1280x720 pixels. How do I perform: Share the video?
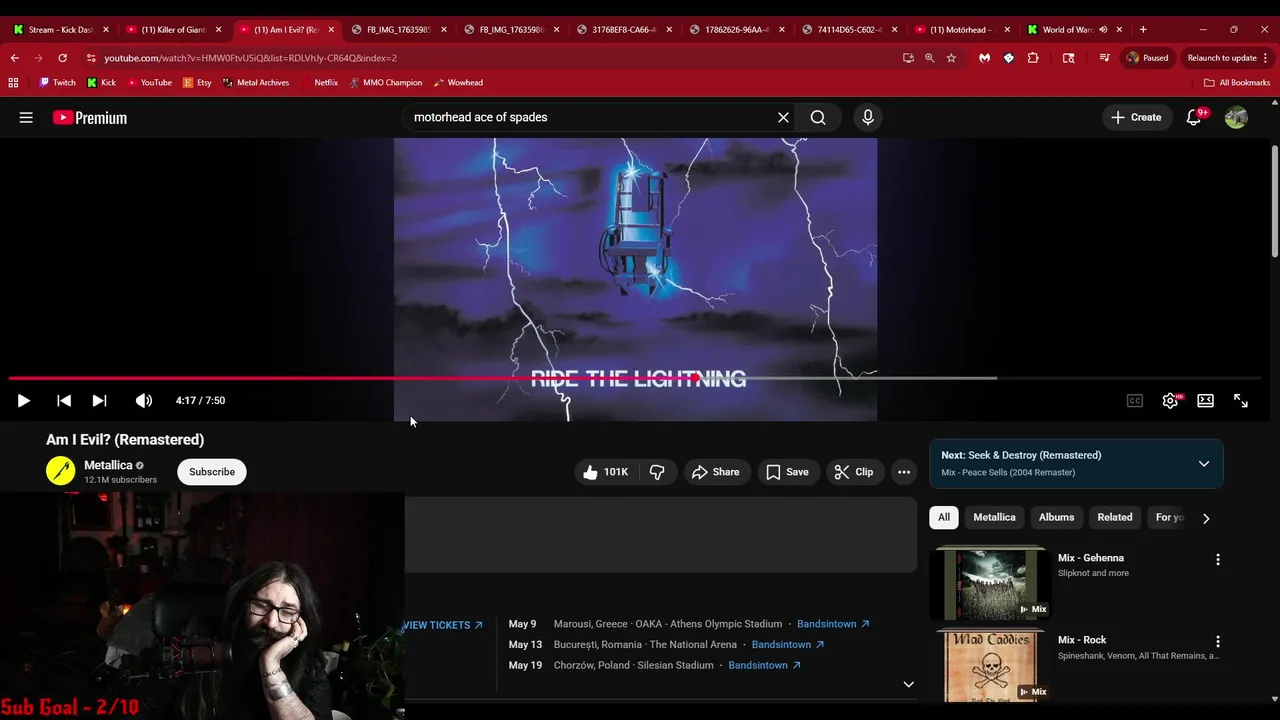[x=716, y=472]
